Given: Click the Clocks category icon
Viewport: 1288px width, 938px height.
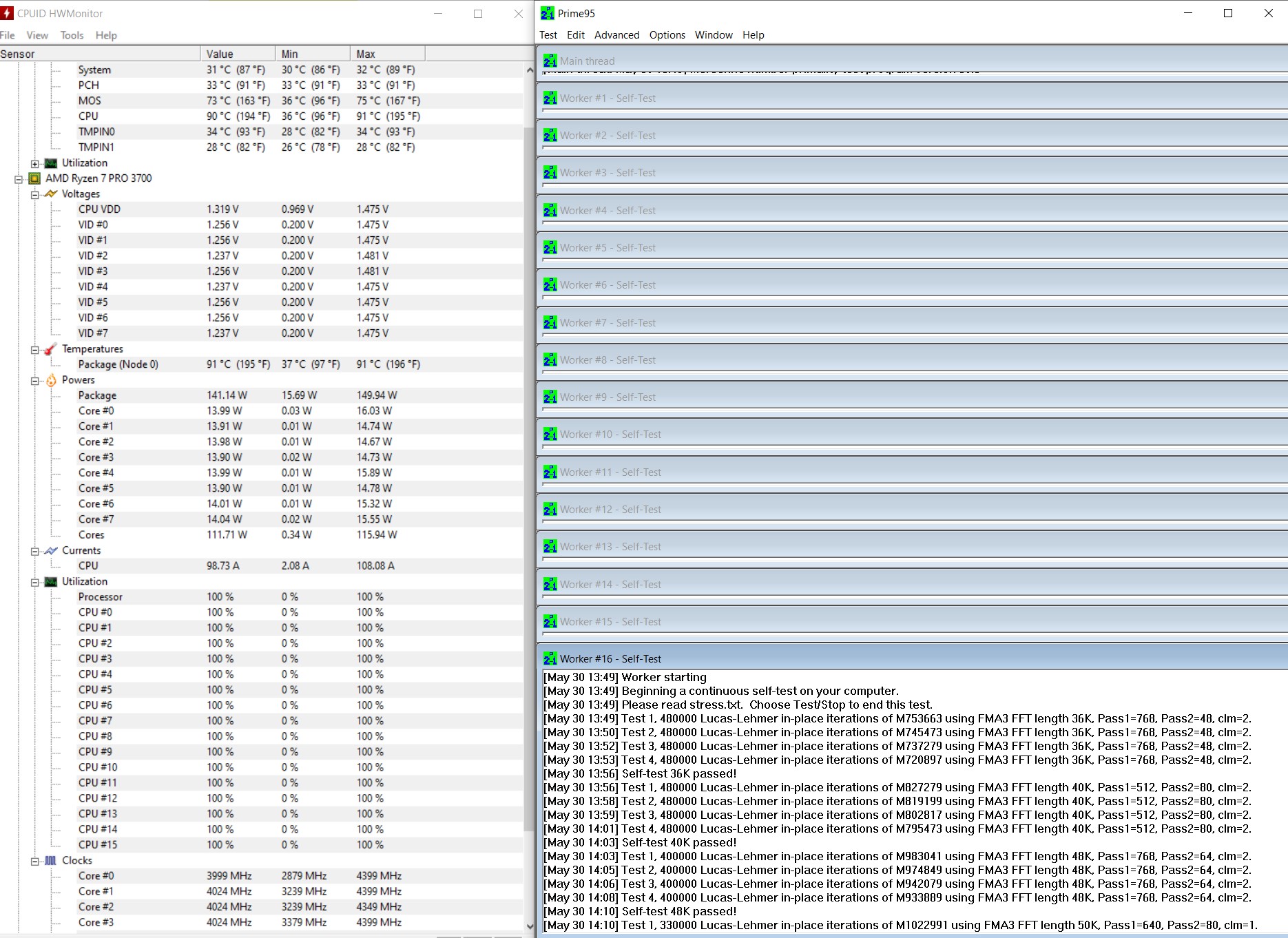Looking at the screenshot, I should [51, 860].
